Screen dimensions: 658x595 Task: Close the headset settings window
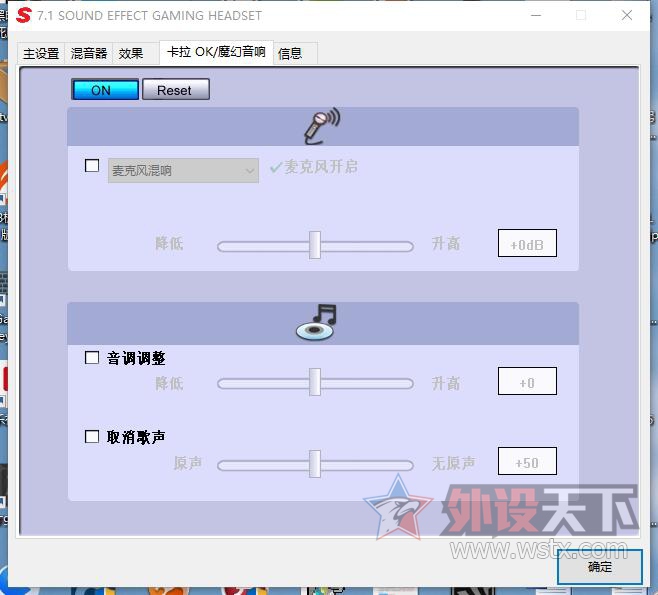click(627, 16)
